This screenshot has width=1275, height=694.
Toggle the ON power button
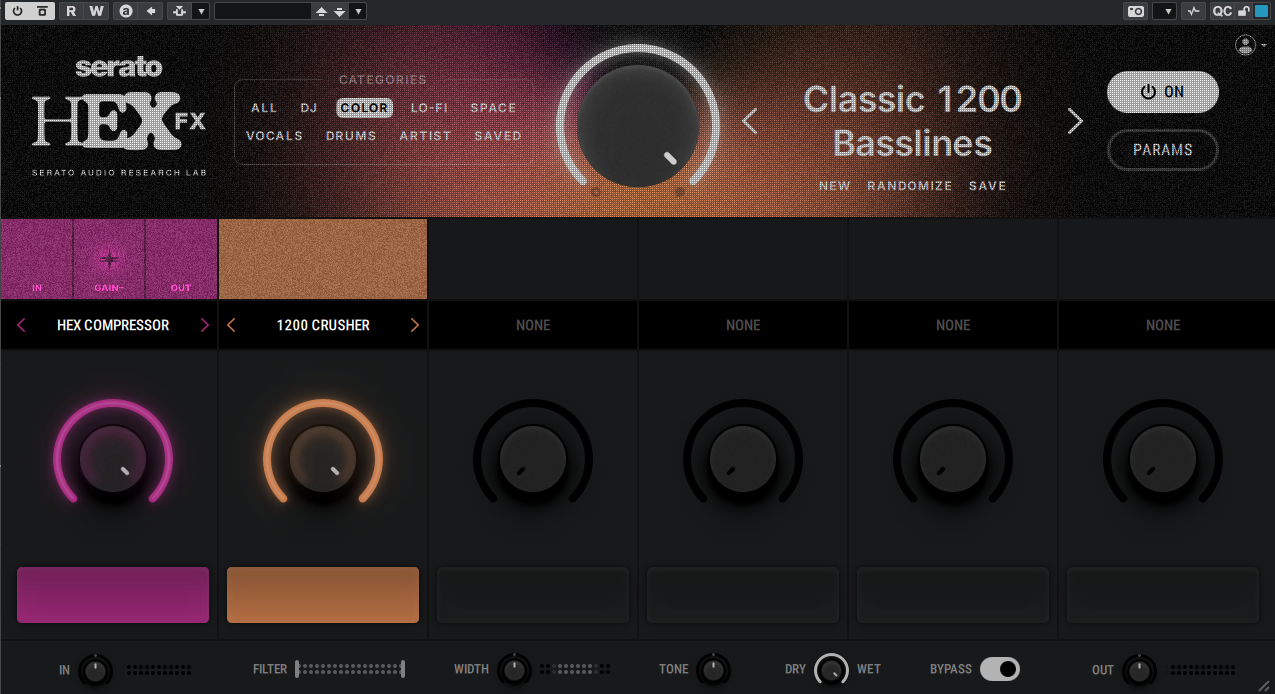(1162, 92)
